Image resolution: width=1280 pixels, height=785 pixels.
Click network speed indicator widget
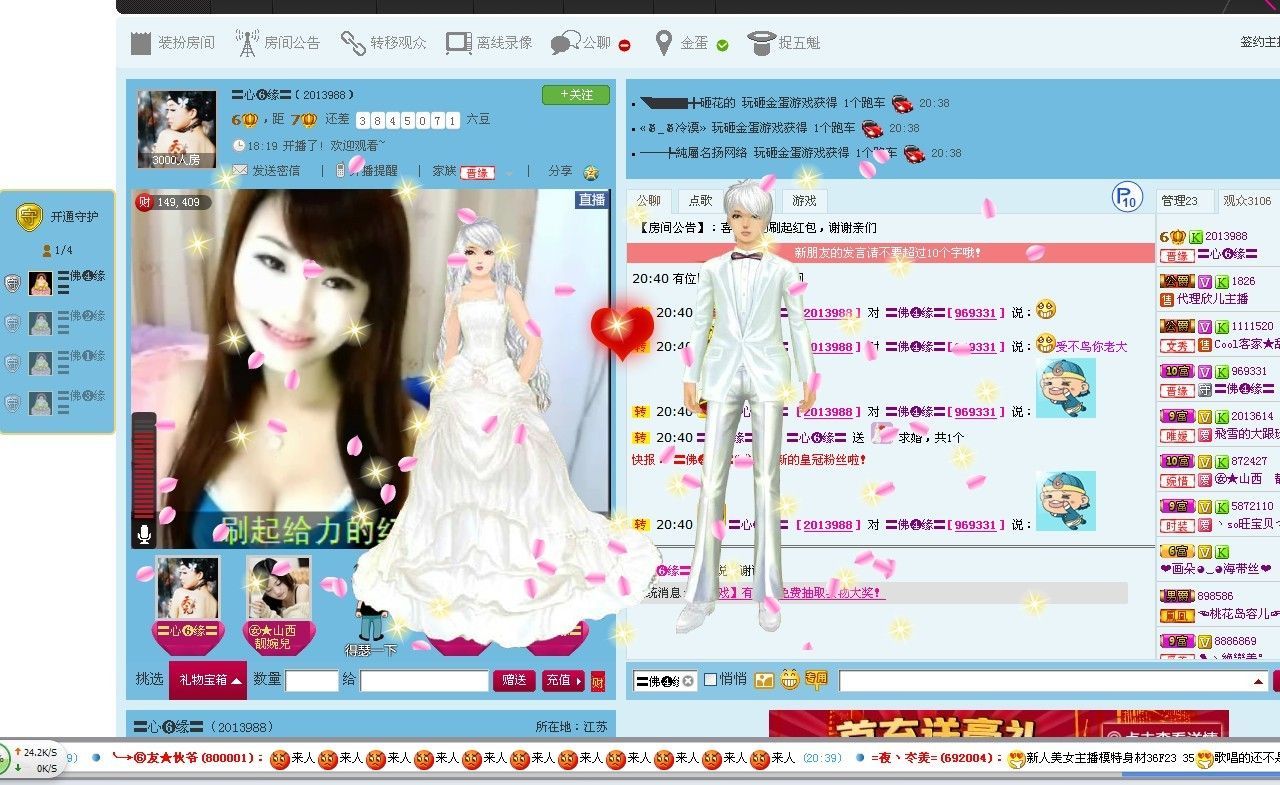tap(32, 759)
